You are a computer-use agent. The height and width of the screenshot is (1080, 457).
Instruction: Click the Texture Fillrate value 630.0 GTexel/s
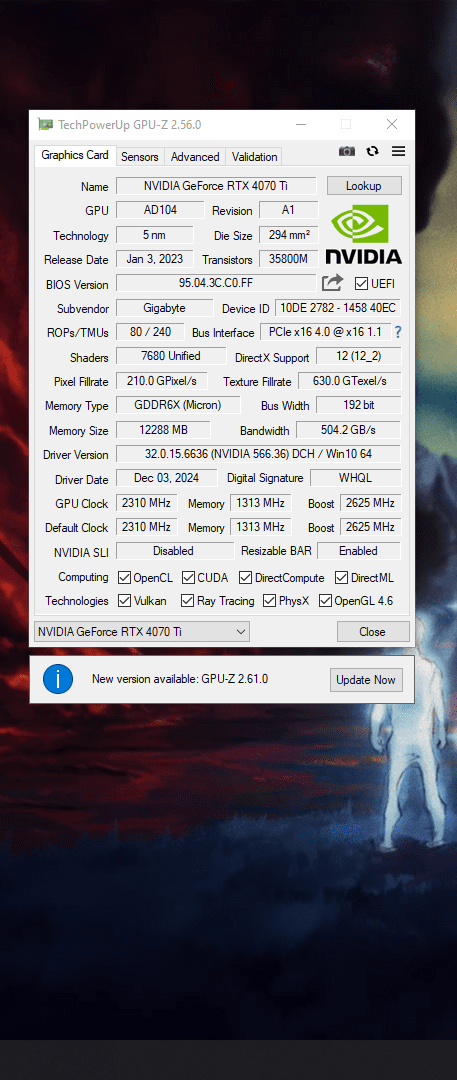click(x=349, y=381)
